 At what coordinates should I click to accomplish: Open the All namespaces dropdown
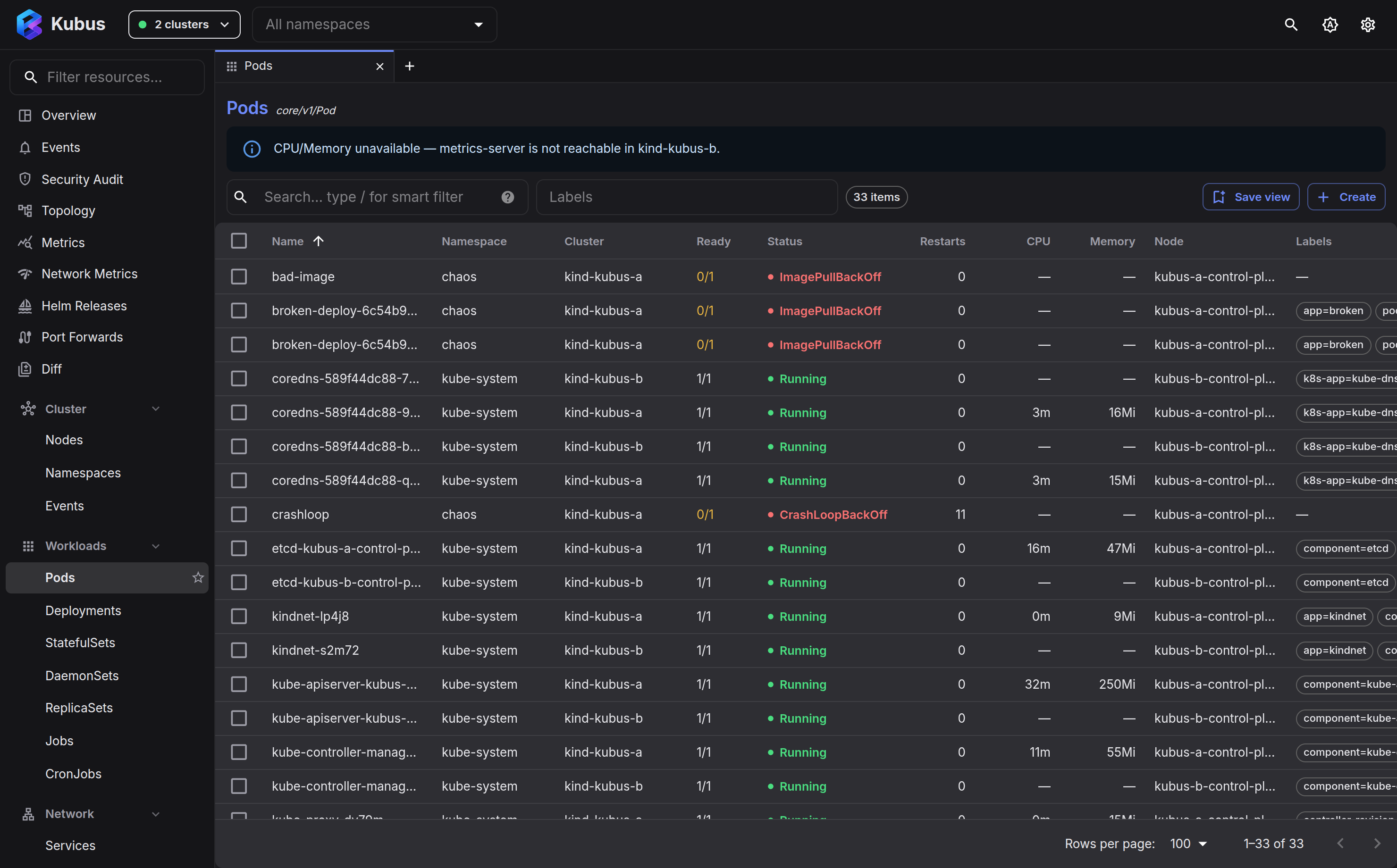coord(374,25)
